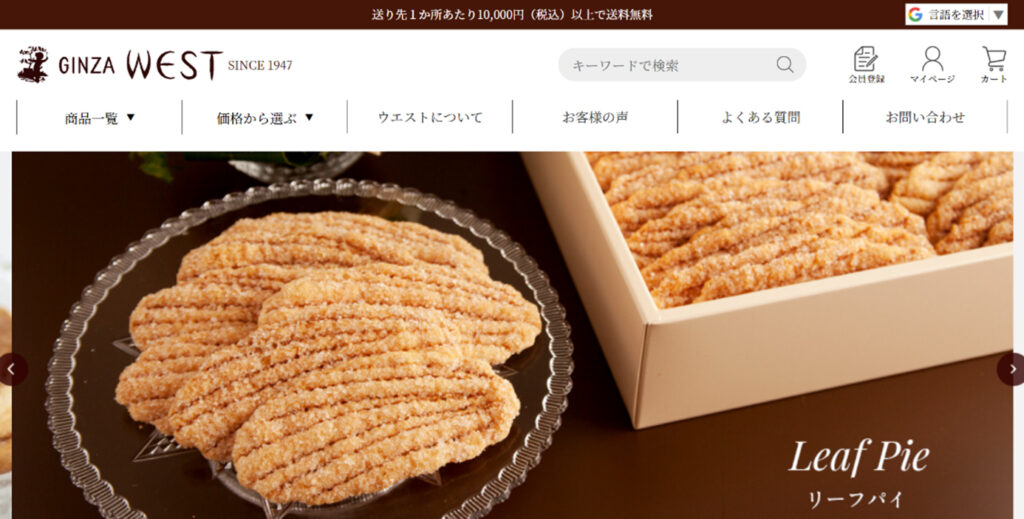The image size is (1024, 519).
Task: Expand the 価格から選ぶ price menu
Action: [x=264, y=118]
